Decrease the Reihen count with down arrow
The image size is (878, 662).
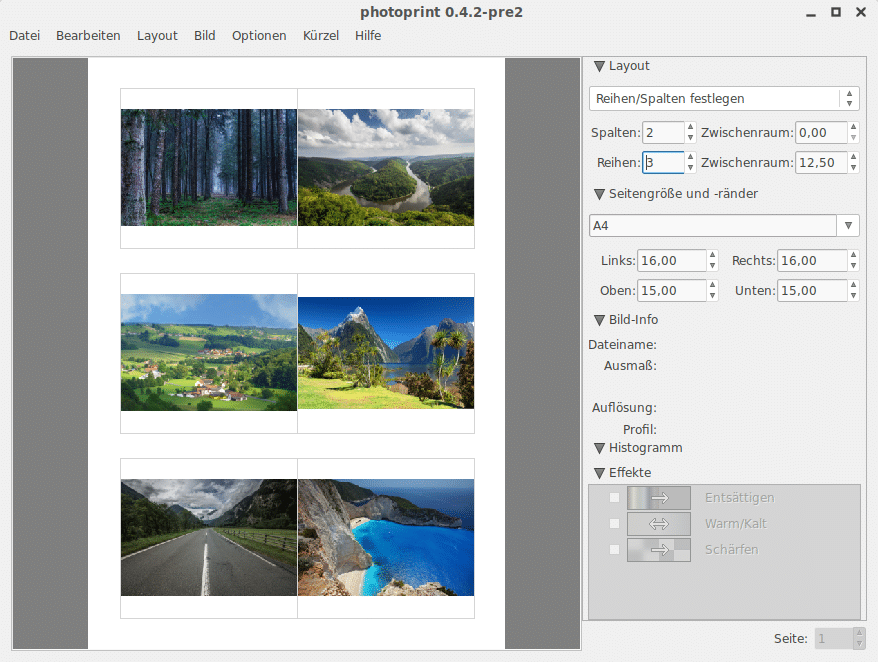pos(690,167)
